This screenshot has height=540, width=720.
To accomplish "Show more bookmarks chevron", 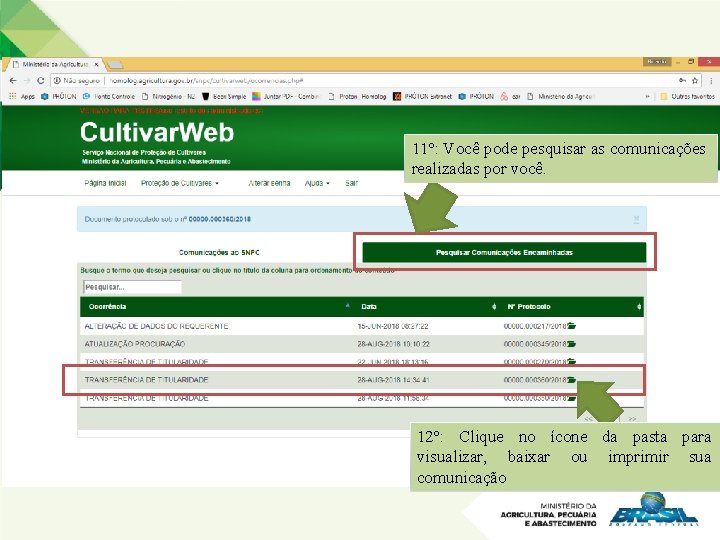I will click(x=647, y=96).
